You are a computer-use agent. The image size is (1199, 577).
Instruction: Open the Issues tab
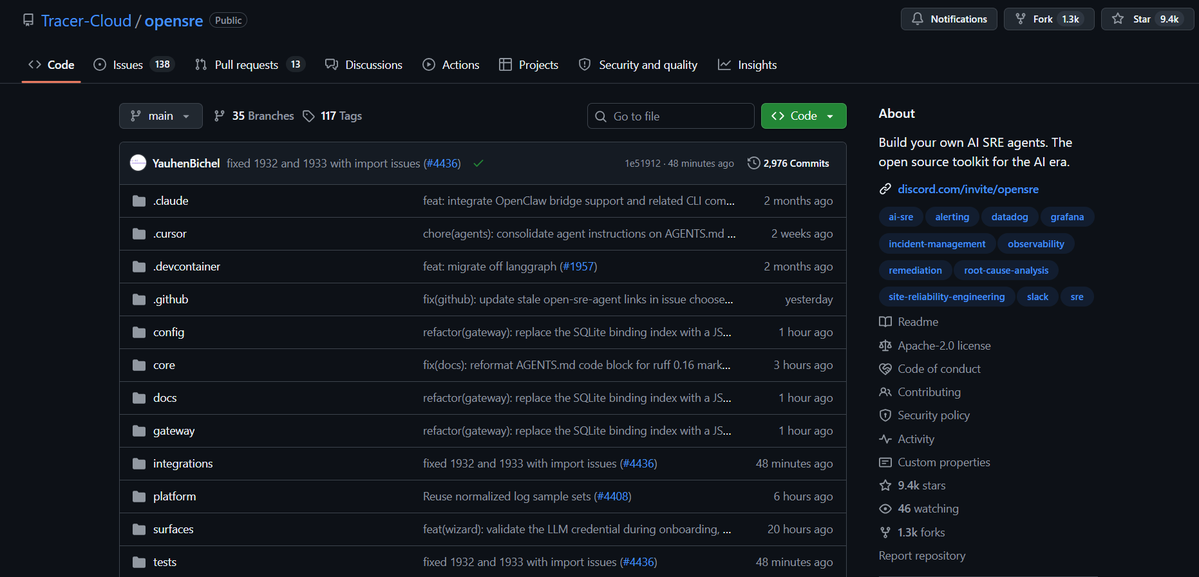(x=134, y=65)
